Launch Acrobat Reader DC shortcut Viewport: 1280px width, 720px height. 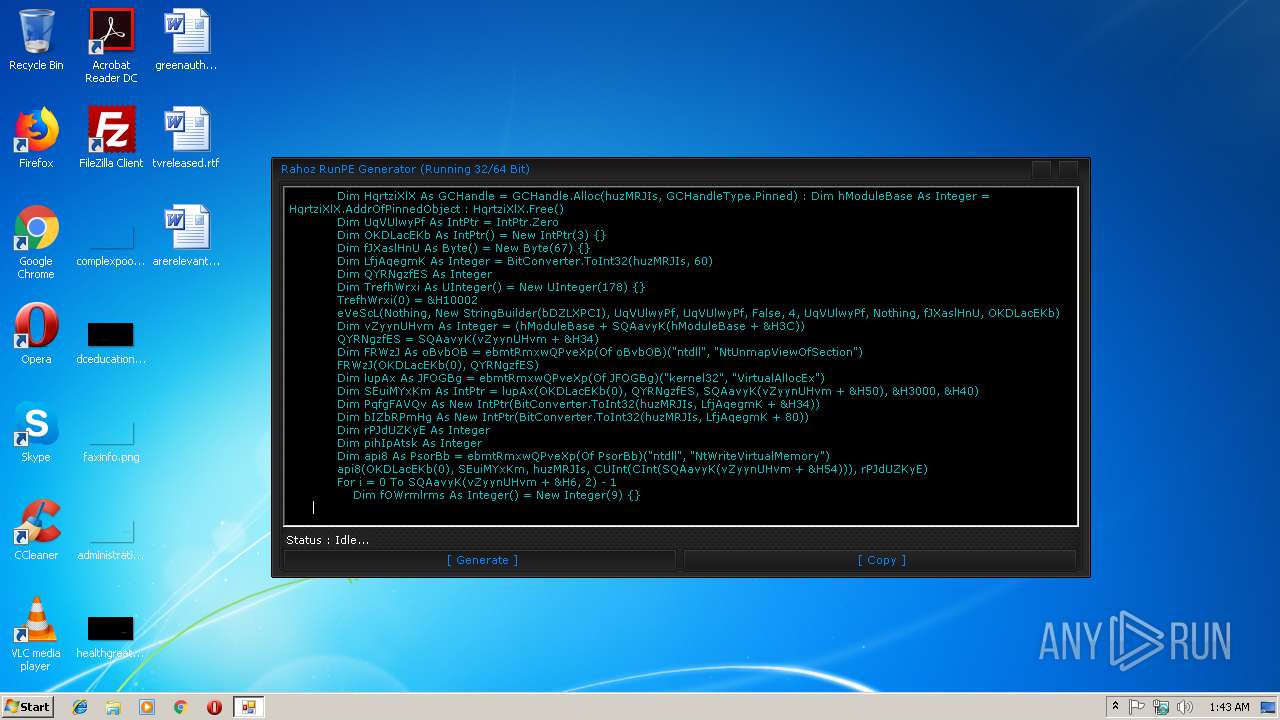(111, 47)
